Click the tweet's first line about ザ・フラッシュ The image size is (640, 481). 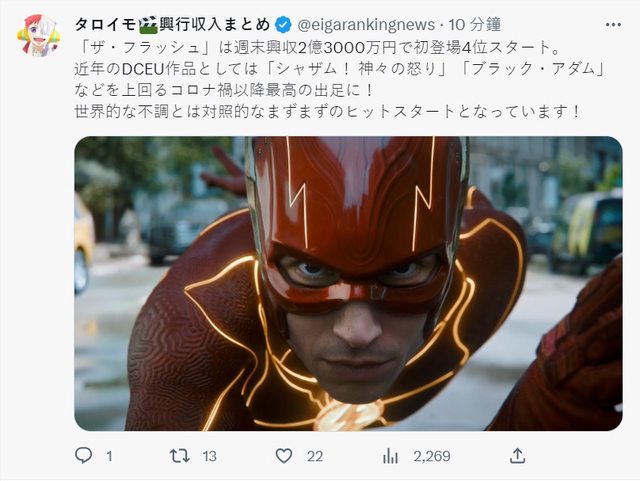[x=318, y=47]
